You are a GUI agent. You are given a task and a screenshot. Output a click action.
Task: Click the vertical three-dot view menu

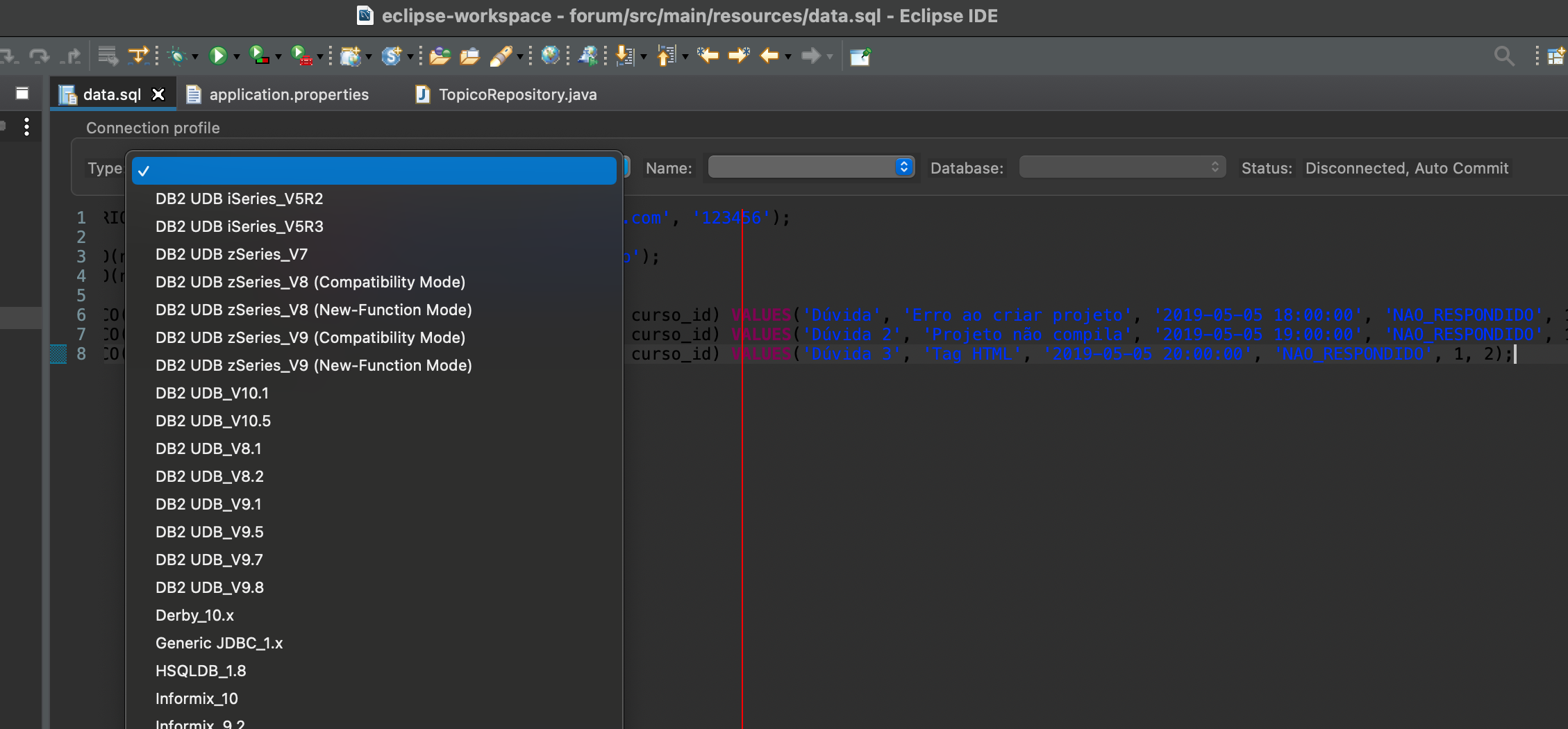pos(26,126)
